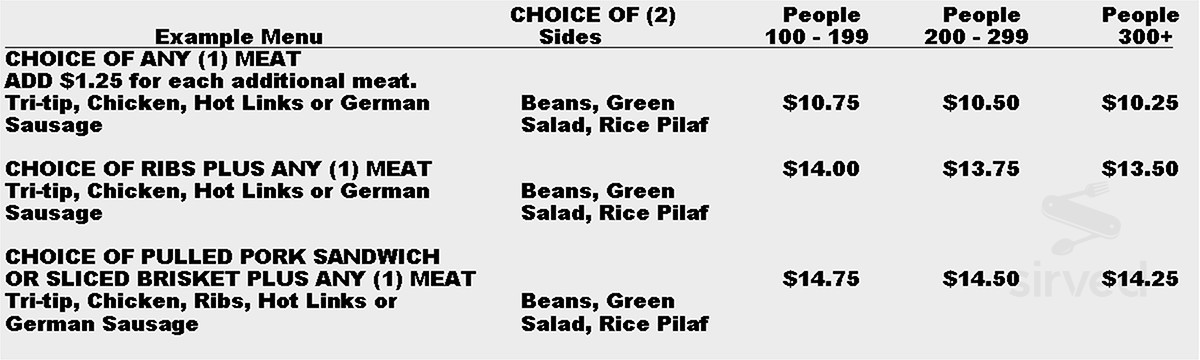Click CHOICE OF RIBS PLUS ANY (1) MEAT

click(218, 169)
